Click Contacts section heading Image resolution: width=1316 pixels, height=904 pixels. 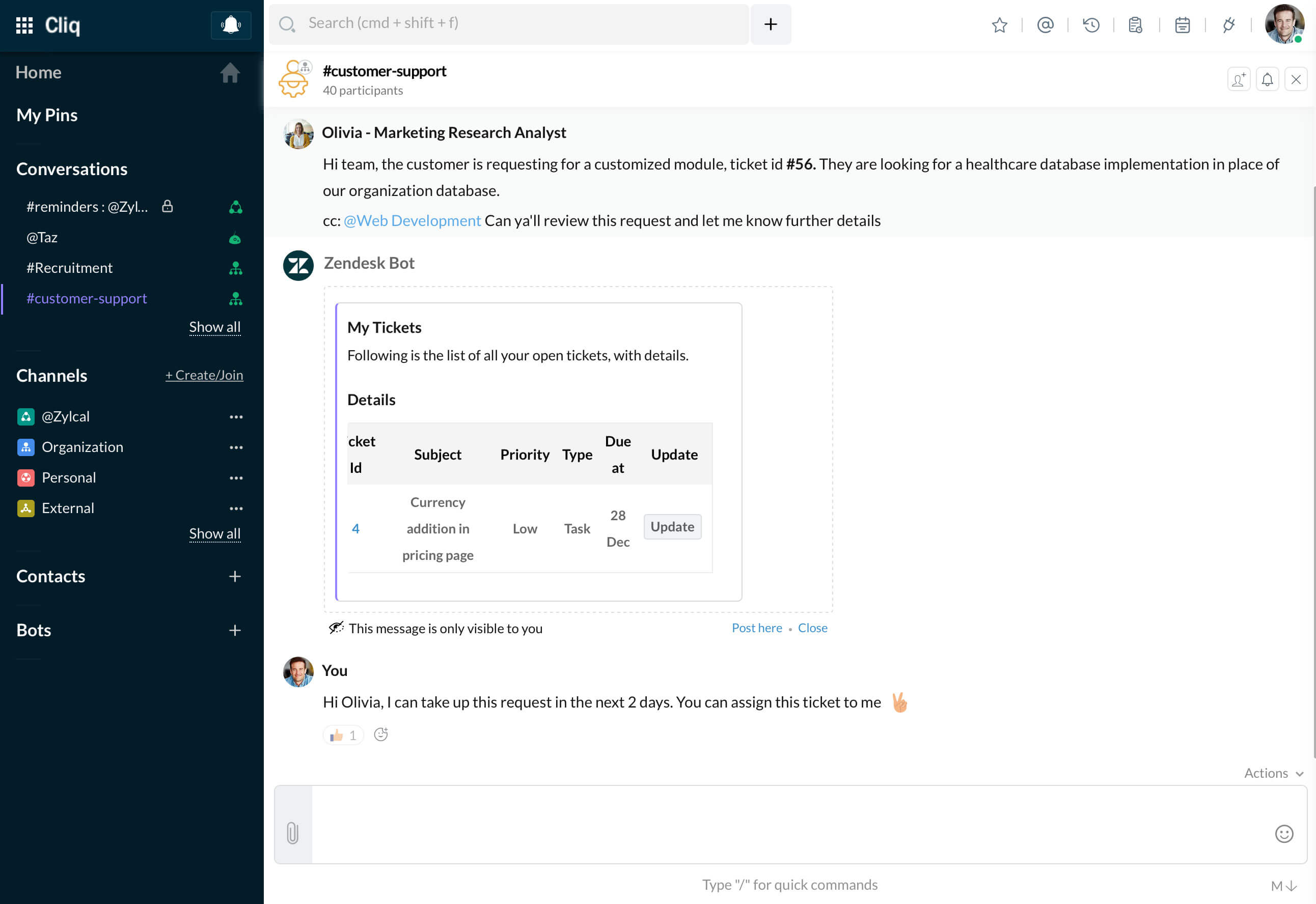click(51, 576)
